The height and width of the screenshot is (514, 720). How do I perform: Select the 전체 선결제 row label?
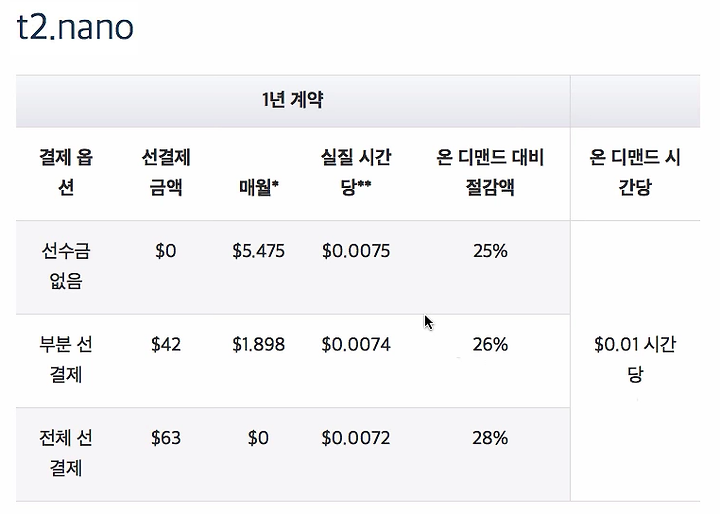[x=66, y=453]
